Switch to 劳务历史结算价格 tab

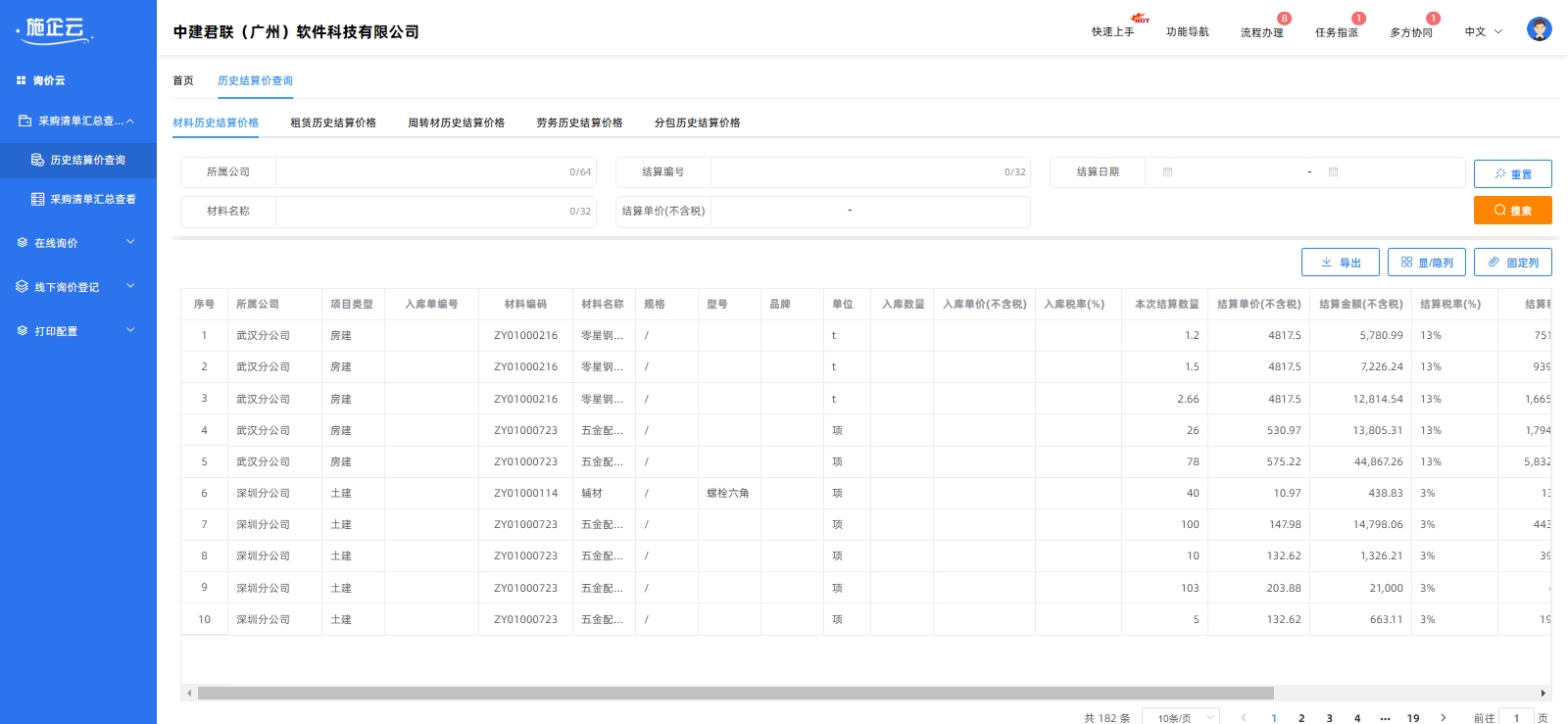pyautogui.click(x=579, y=122)
